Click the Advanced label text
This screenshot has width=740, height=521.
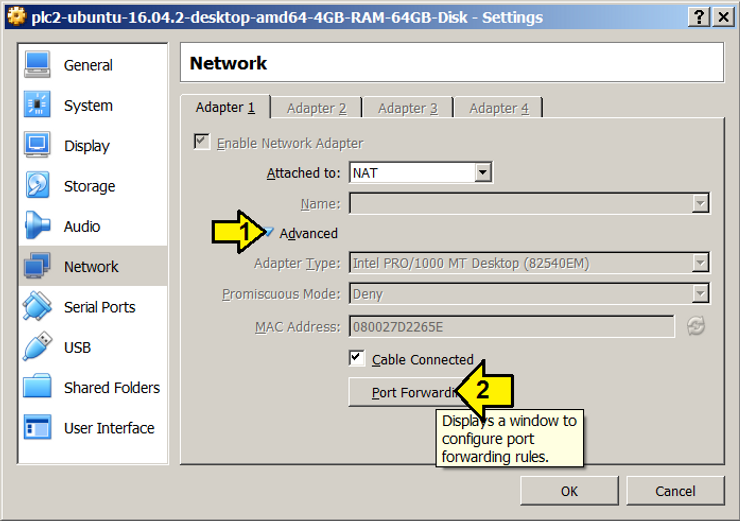tap(308, 233)
